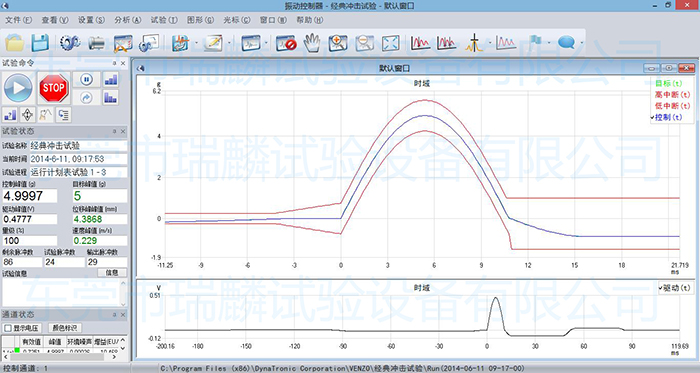This screenshot has height=373, width=700.
Task: Open the 图形(G) menu
Action: click(200, 20)
